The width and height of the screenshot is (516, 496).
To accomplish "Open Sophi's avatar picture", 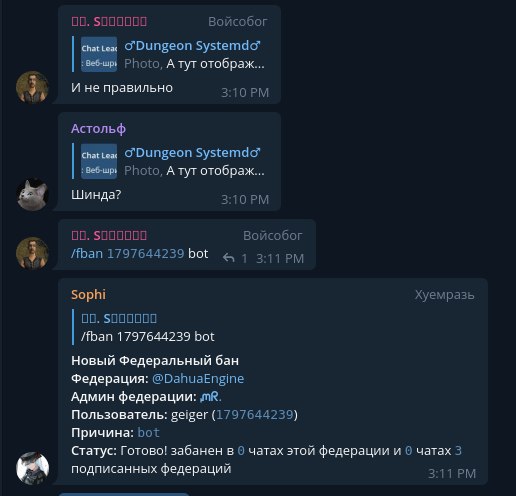I will point(32,468).
